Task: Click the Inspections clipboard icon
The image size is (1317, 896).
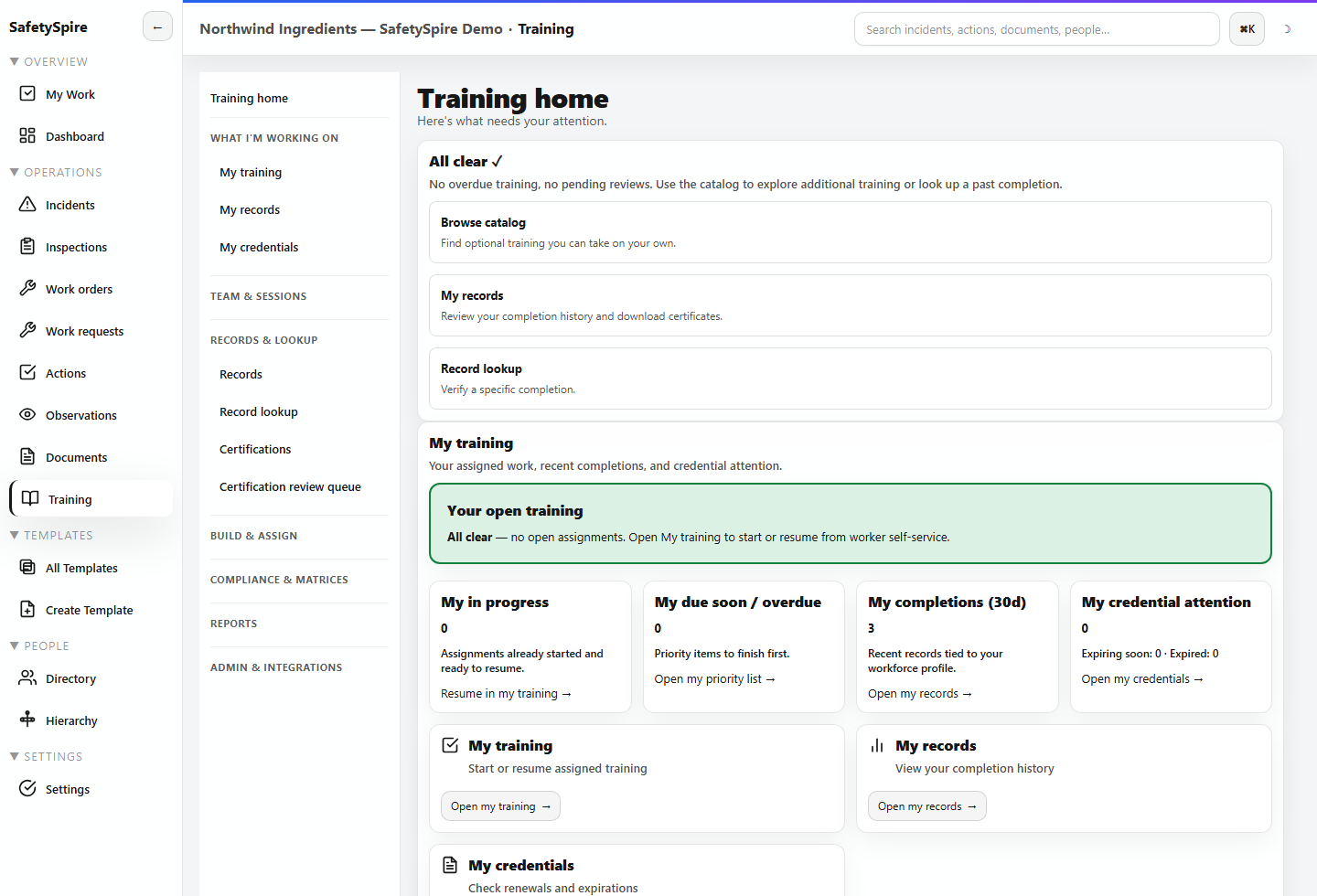Action: click(27, 246)
